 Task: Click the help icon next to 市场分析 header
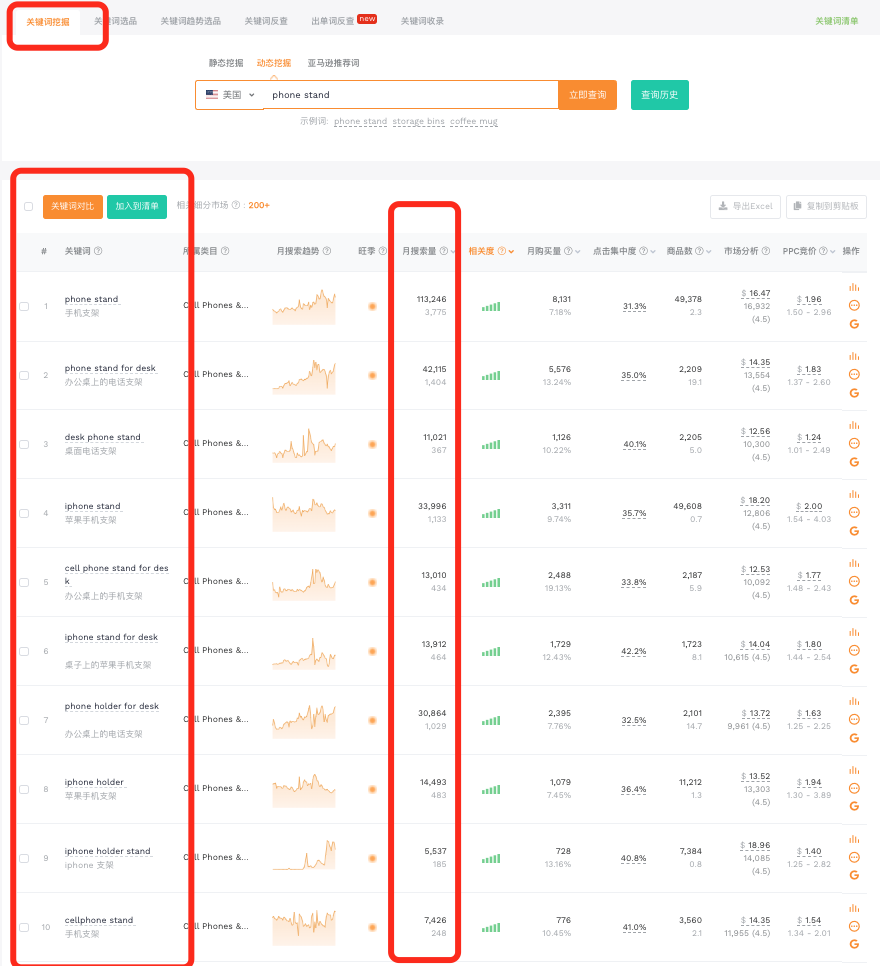pos(765,251)
